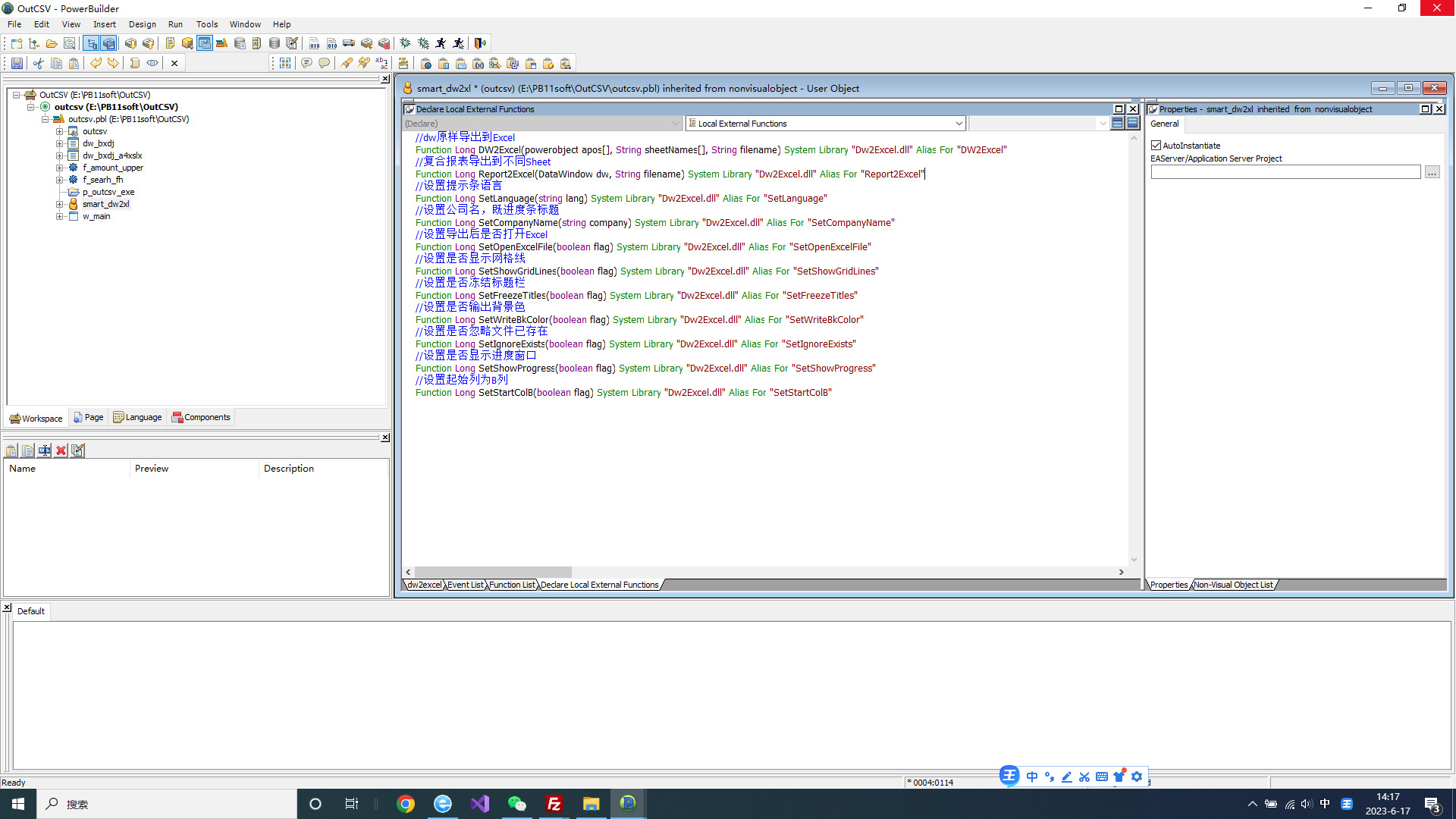Open WeChat from the taskbar
Viewport: 1456px width, 819px height.
[x=516, y=804]
